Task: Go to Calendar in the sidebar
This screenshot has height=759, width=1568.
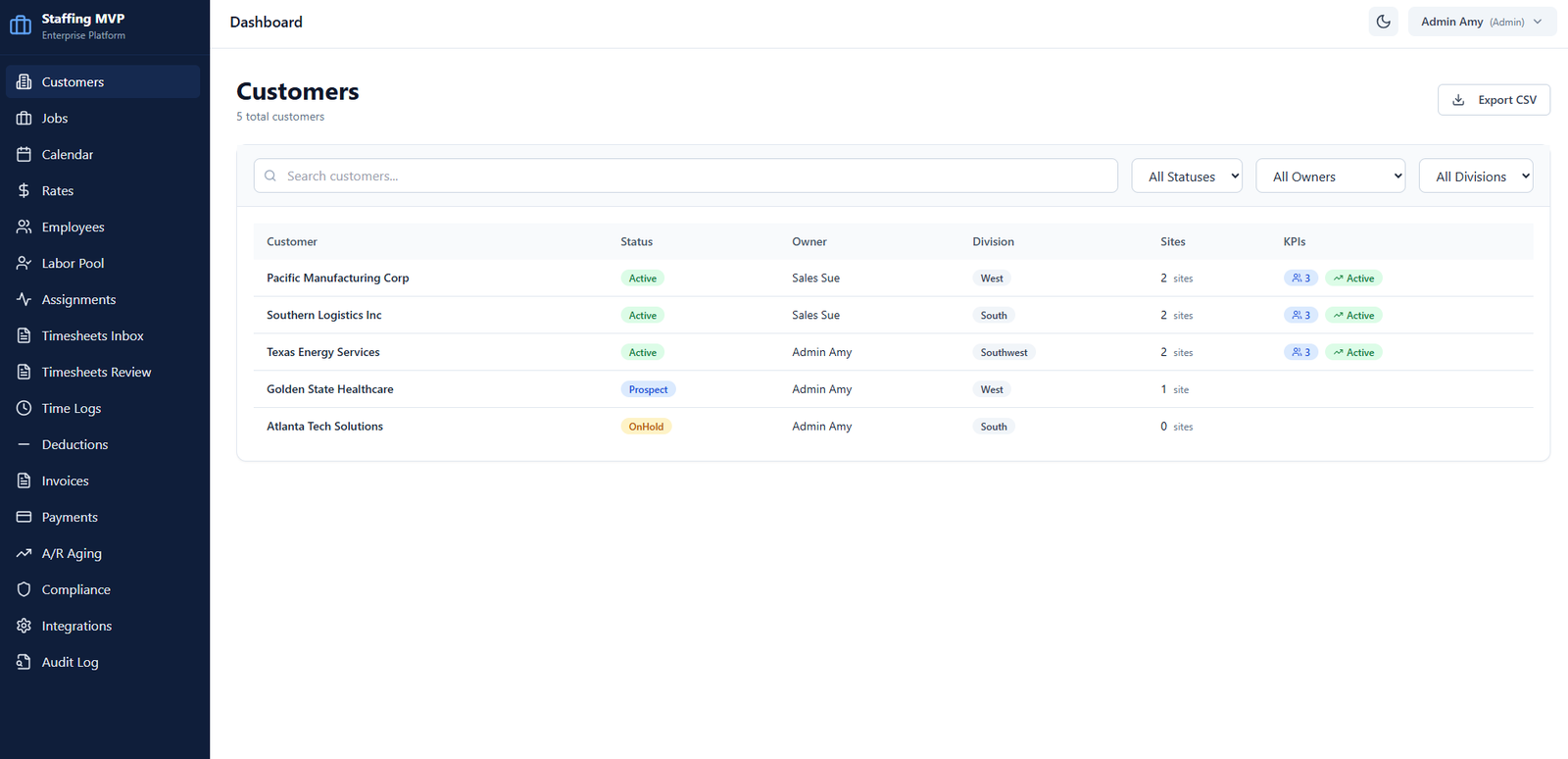Action: pos(103,154)
